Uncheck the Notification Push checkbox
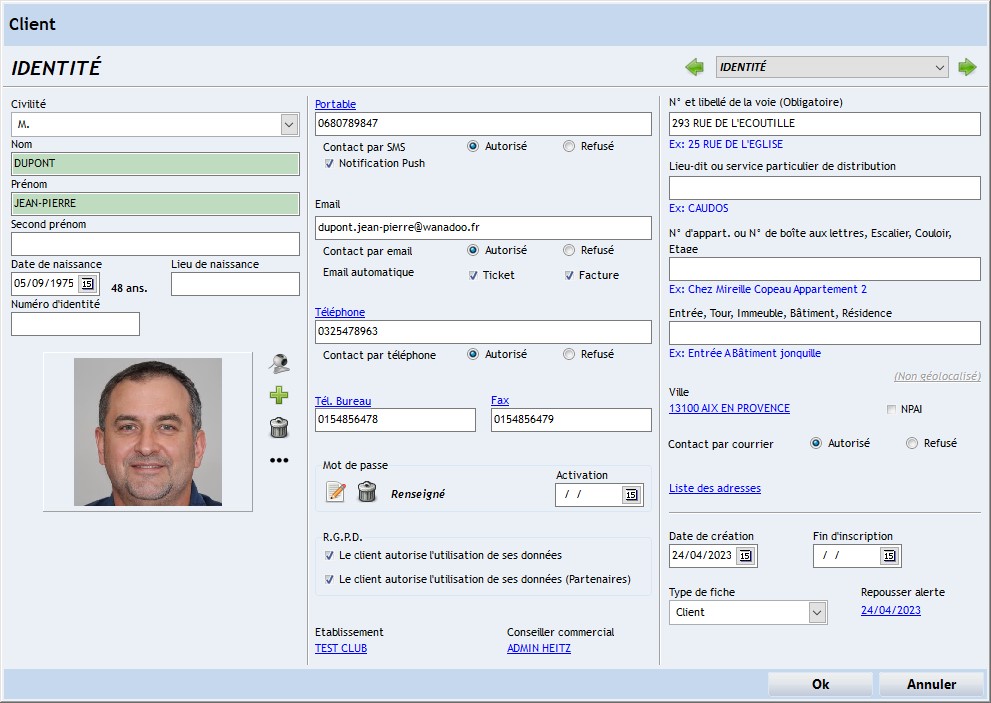991x703 pixels. pyautogui.click(x=329, y=163)
